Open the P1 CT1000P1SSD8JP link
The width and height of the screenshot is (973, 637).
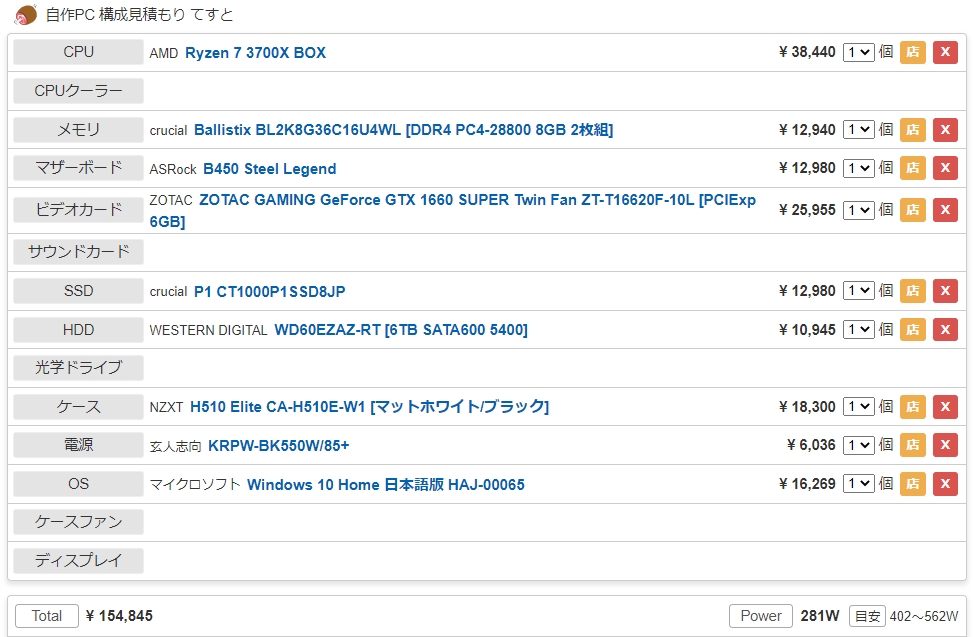(x=269, y=292)
